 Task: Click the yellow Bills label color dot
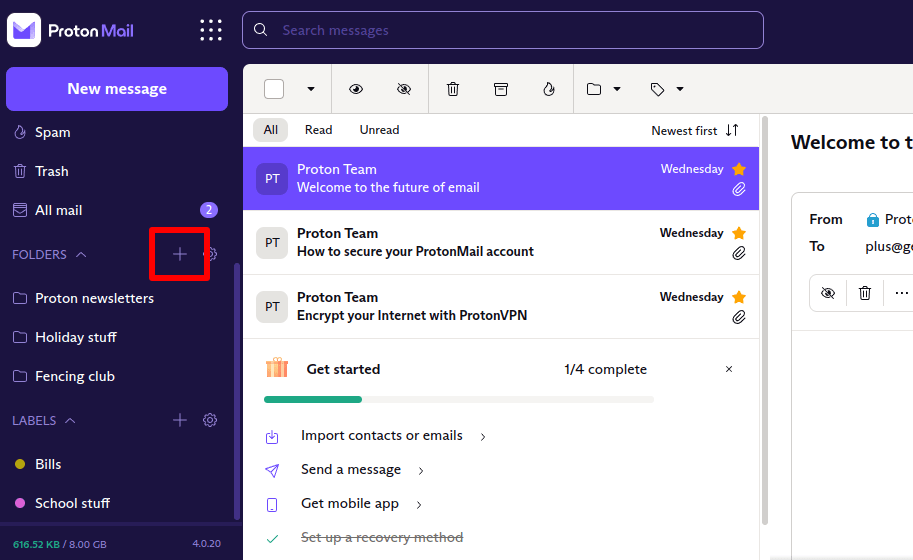click(20, 464)
